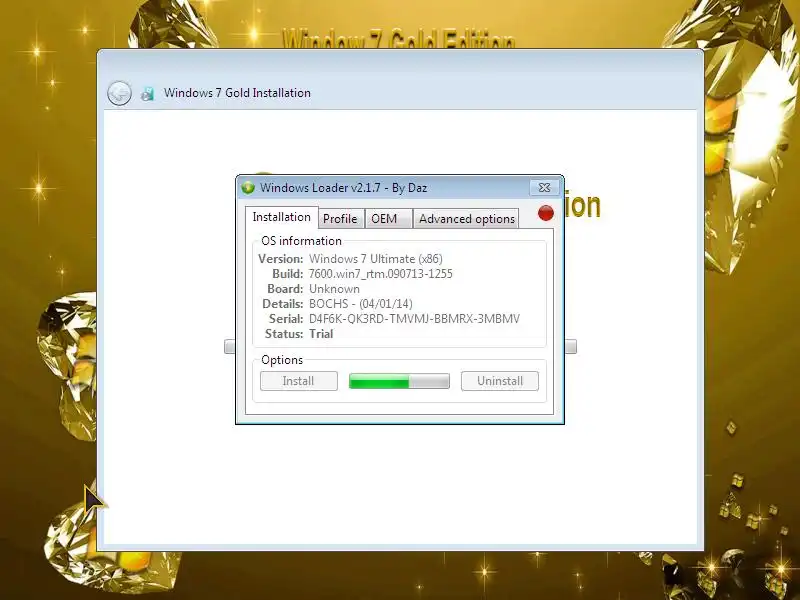Image resolution: width=800 pixels, height=600 pixels.
Task: Click the Uninstall button
Action: [500, 381]
